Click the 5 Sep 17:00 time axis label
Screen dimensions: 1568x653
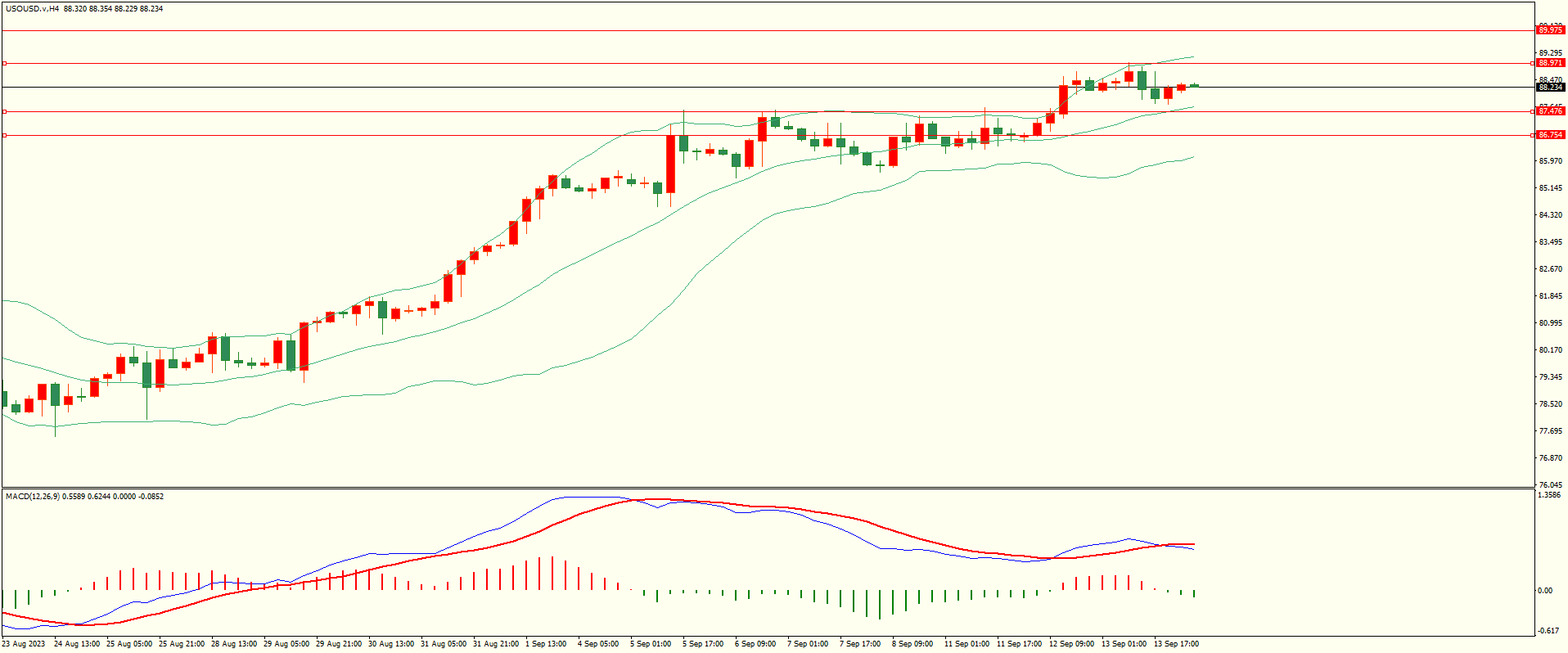click(x=703, y=644)
